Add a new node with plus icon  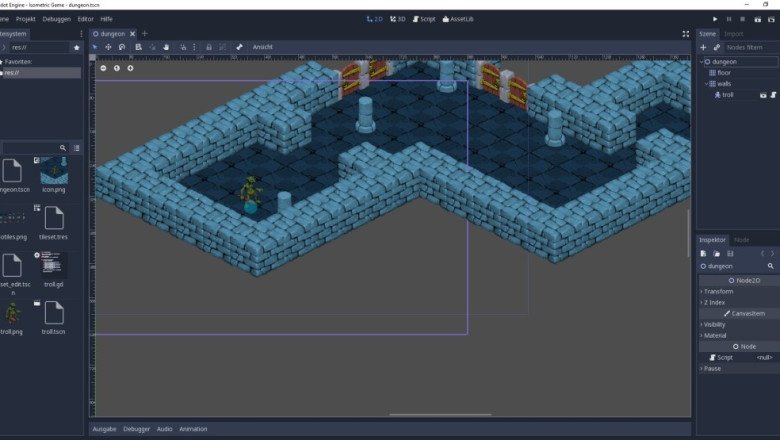(x=703, y=47)
